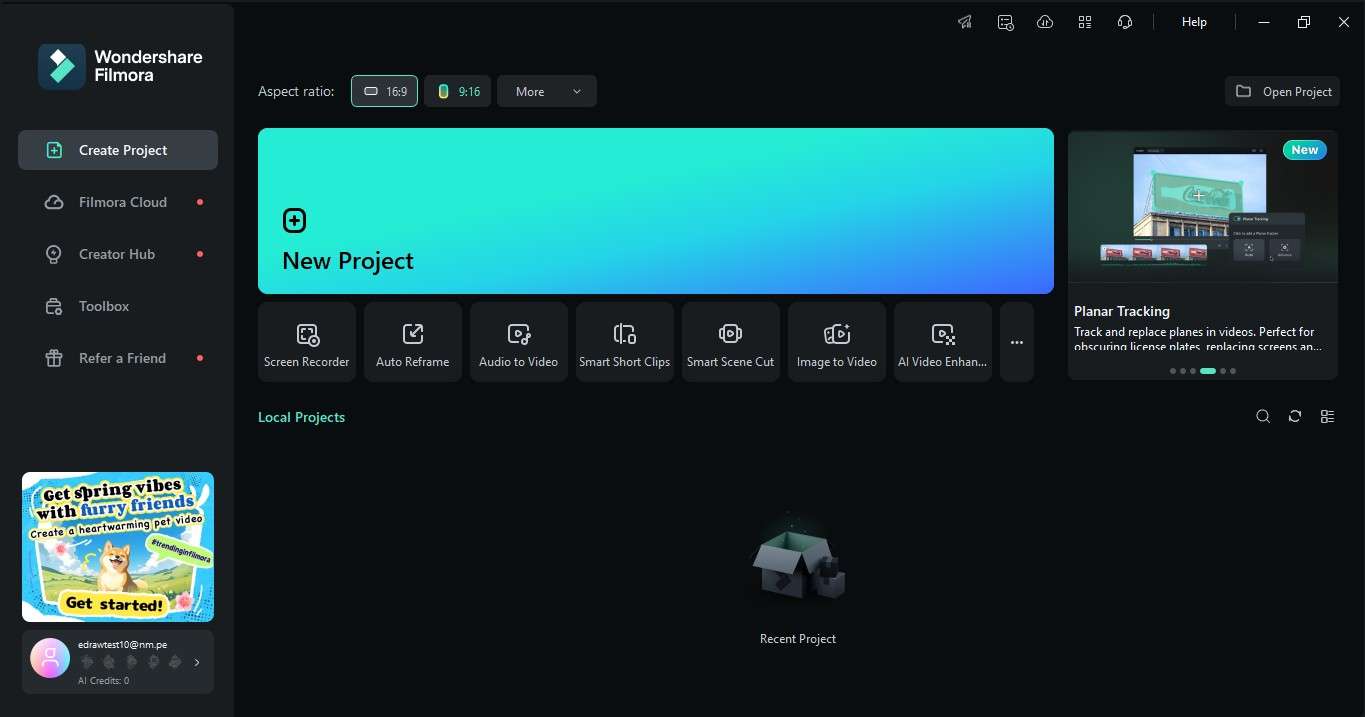This screenshot has height=717, width=1365.
Task: Open the apps grid icon in title bar
Action: tap(1085, 22)
